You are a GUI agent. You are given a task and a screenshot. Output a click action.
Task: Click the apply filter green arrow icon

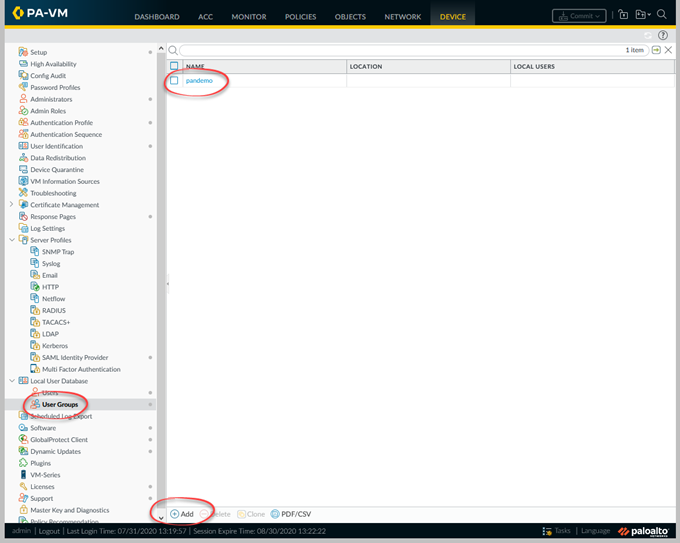656,50
